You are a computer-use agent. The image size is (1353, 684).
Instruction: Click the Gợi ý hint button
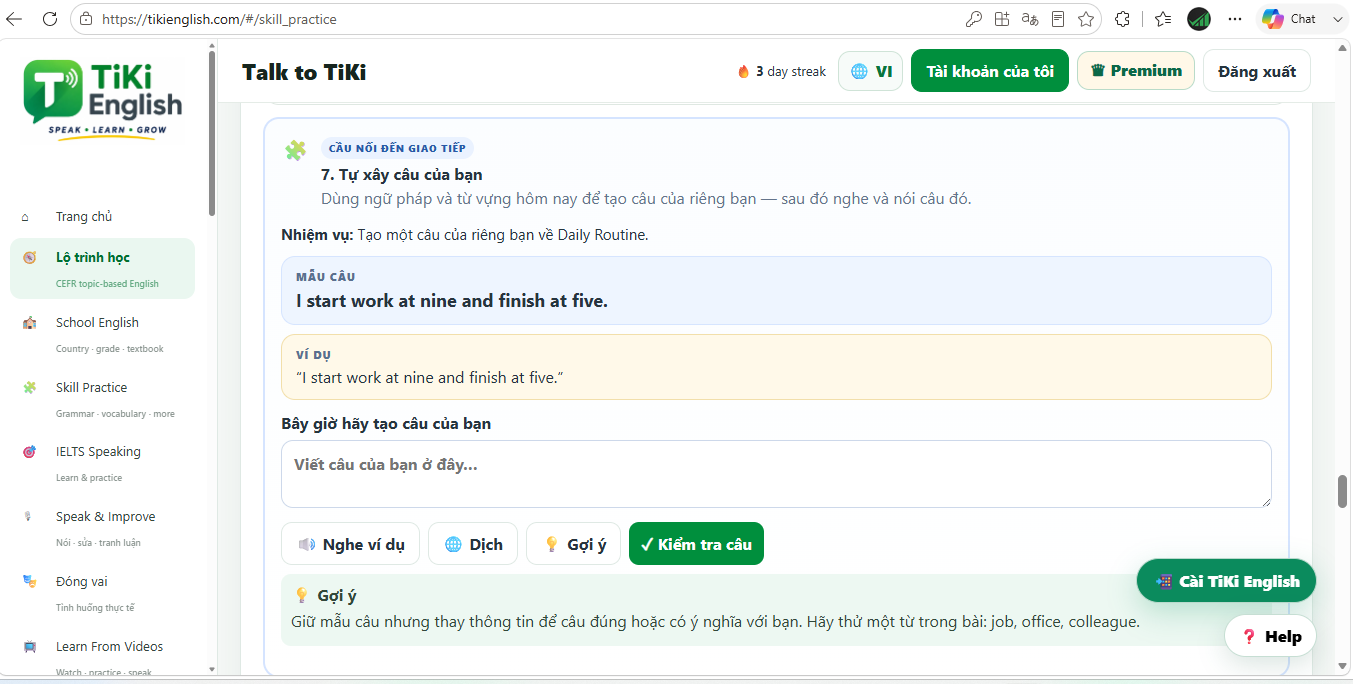click(574, 544)
